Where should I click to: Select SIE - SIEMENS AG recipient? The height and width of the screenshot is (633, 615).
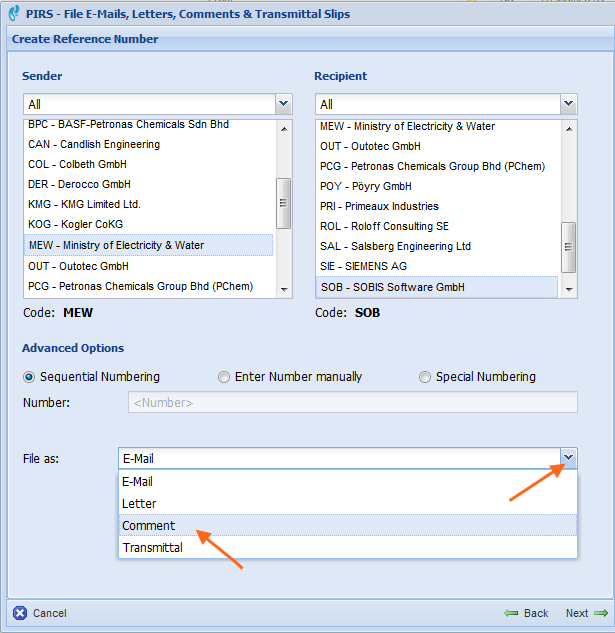click(437, 266)
